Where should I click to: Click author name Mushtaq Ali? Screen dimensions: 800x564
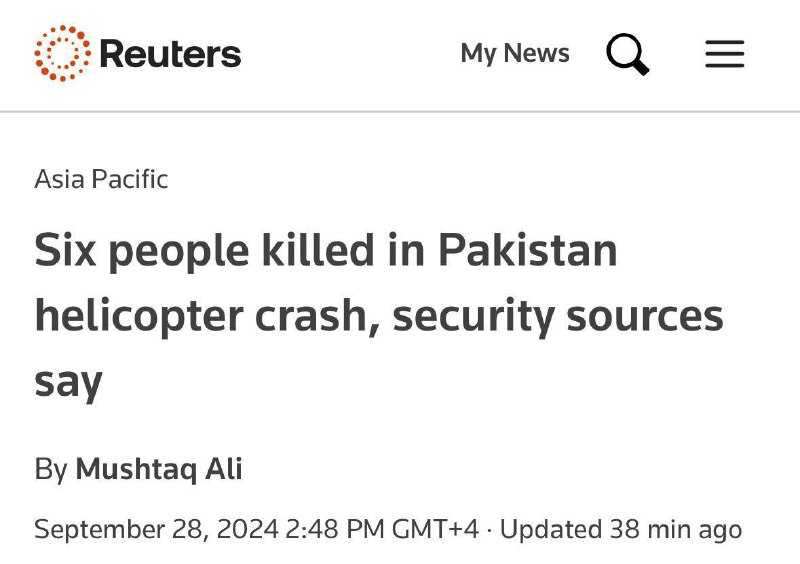(x=159, y=468)
